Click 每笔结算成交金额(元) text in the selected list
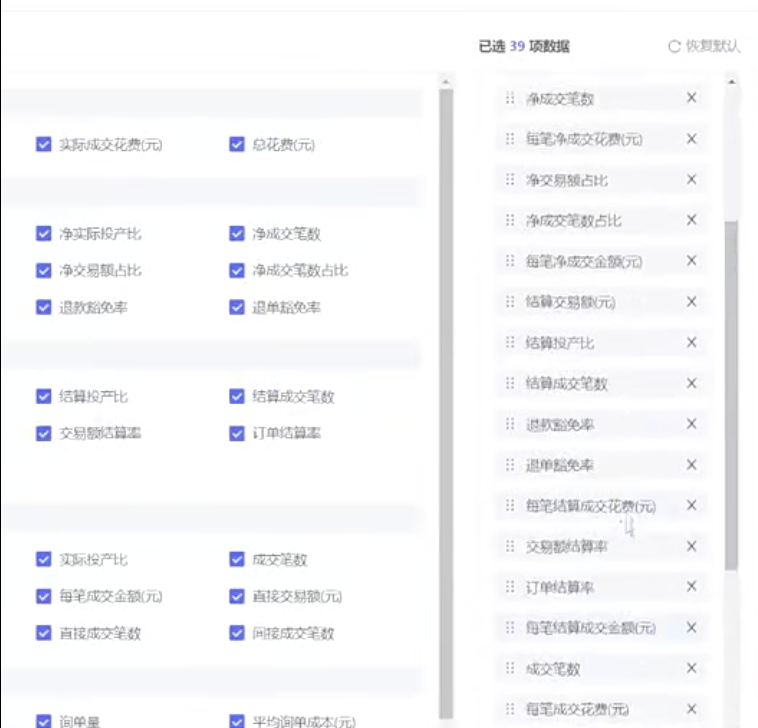 coord(591,628)
